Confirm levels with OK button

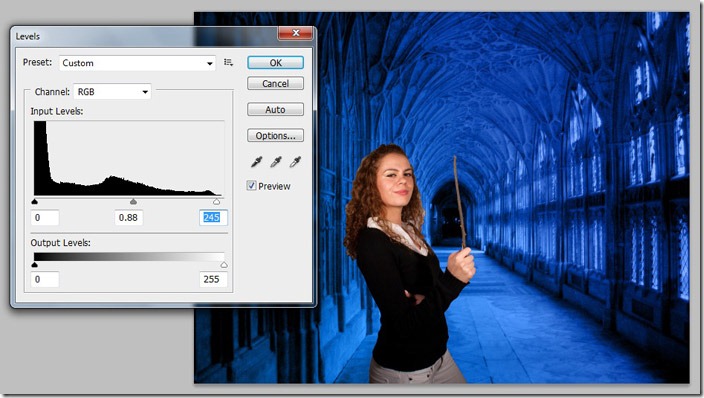275,63
